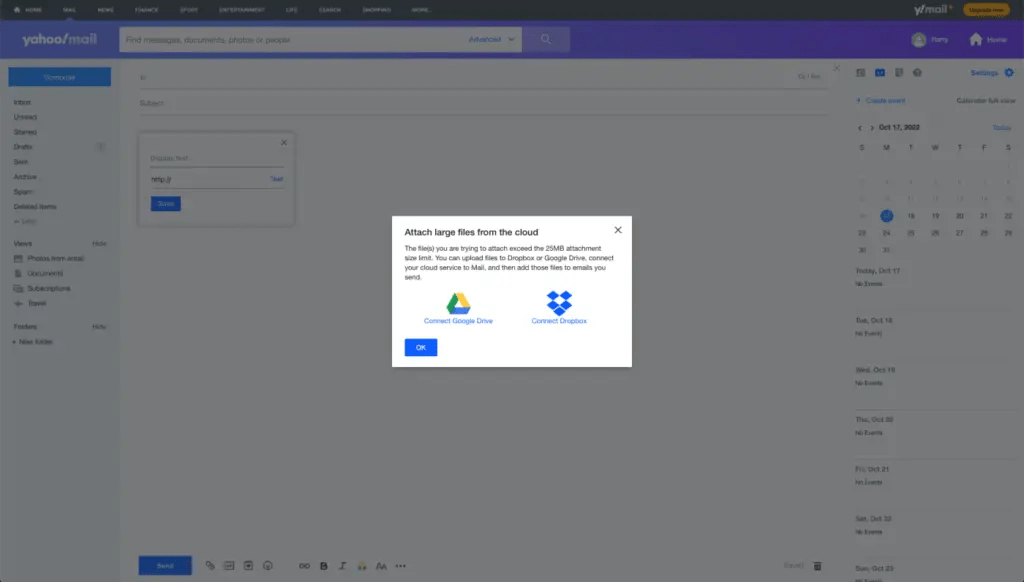Confirm the dialog with OK
The image size is (1024, 582).
coord(420,347)
